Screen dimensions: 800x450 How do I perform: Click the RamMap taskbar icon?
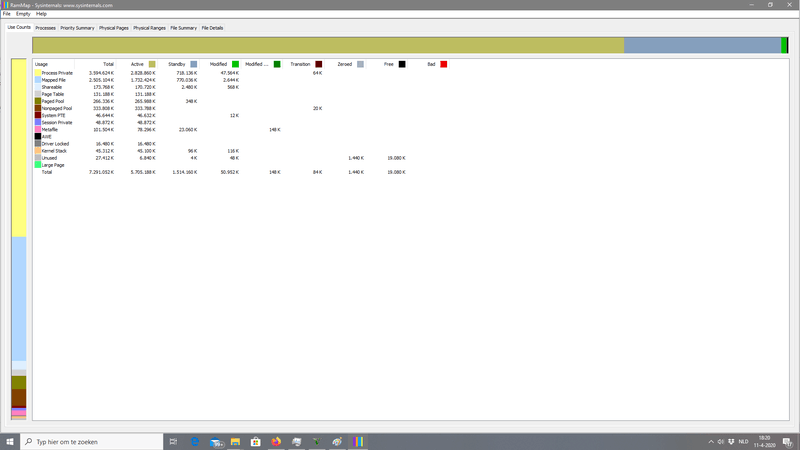358,442
